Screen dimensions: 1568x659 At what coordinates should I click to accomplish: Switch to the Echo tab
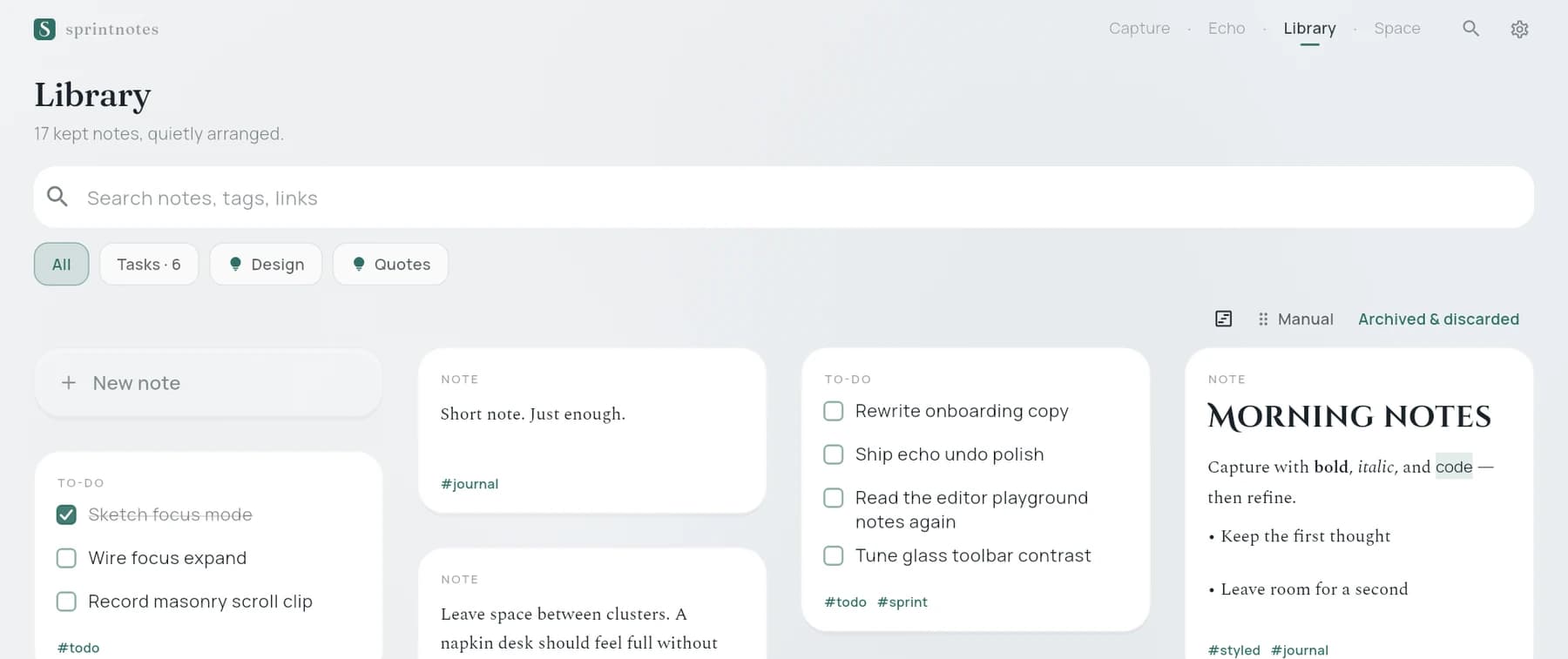pos(1227,29)
